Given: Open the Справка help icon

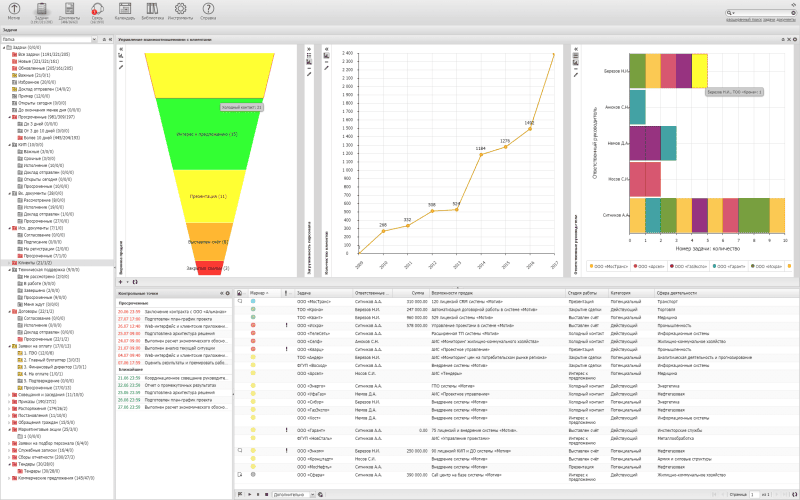Looking at the screenshot, I should 207,12.
